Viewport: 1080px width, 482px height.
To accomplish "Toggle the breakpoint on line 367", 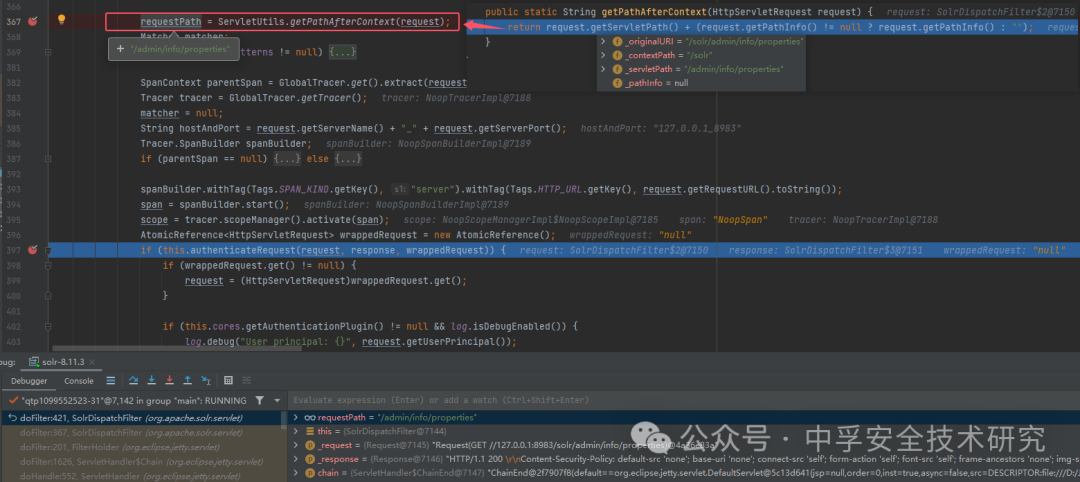I will (32, 21).
